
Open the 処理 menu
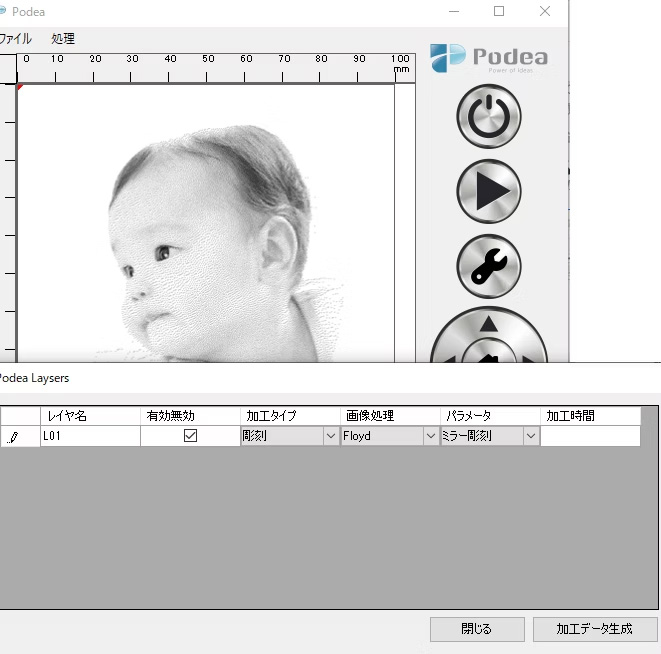pyautogui.click(x=63, y=39)
